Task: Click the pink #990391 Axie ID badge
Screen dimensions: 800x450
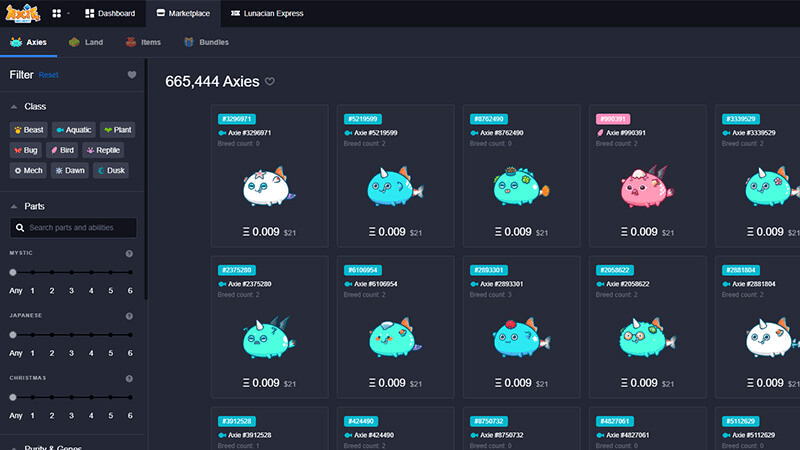Action: [x=613, y=119]
